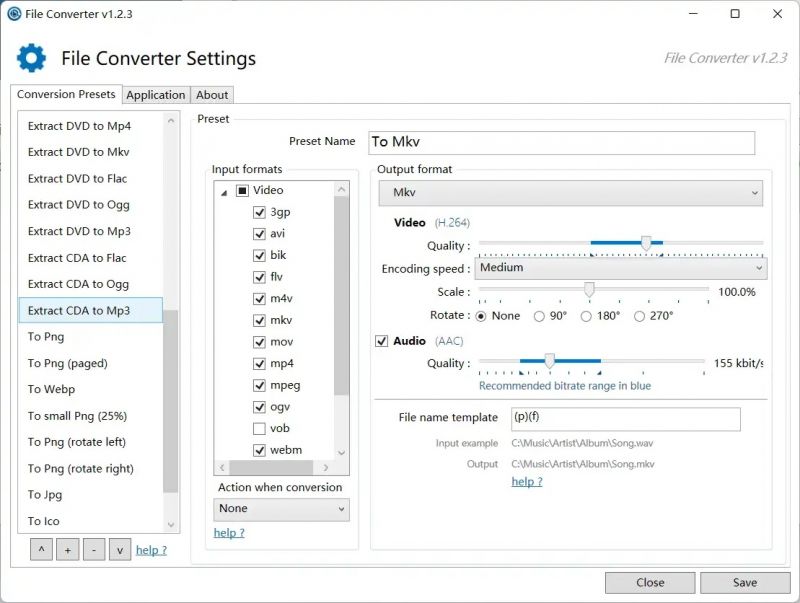Viewport: 800px width, 603px height.
Task: Uncheck the avi input format
Action: (x=259, y=234)
